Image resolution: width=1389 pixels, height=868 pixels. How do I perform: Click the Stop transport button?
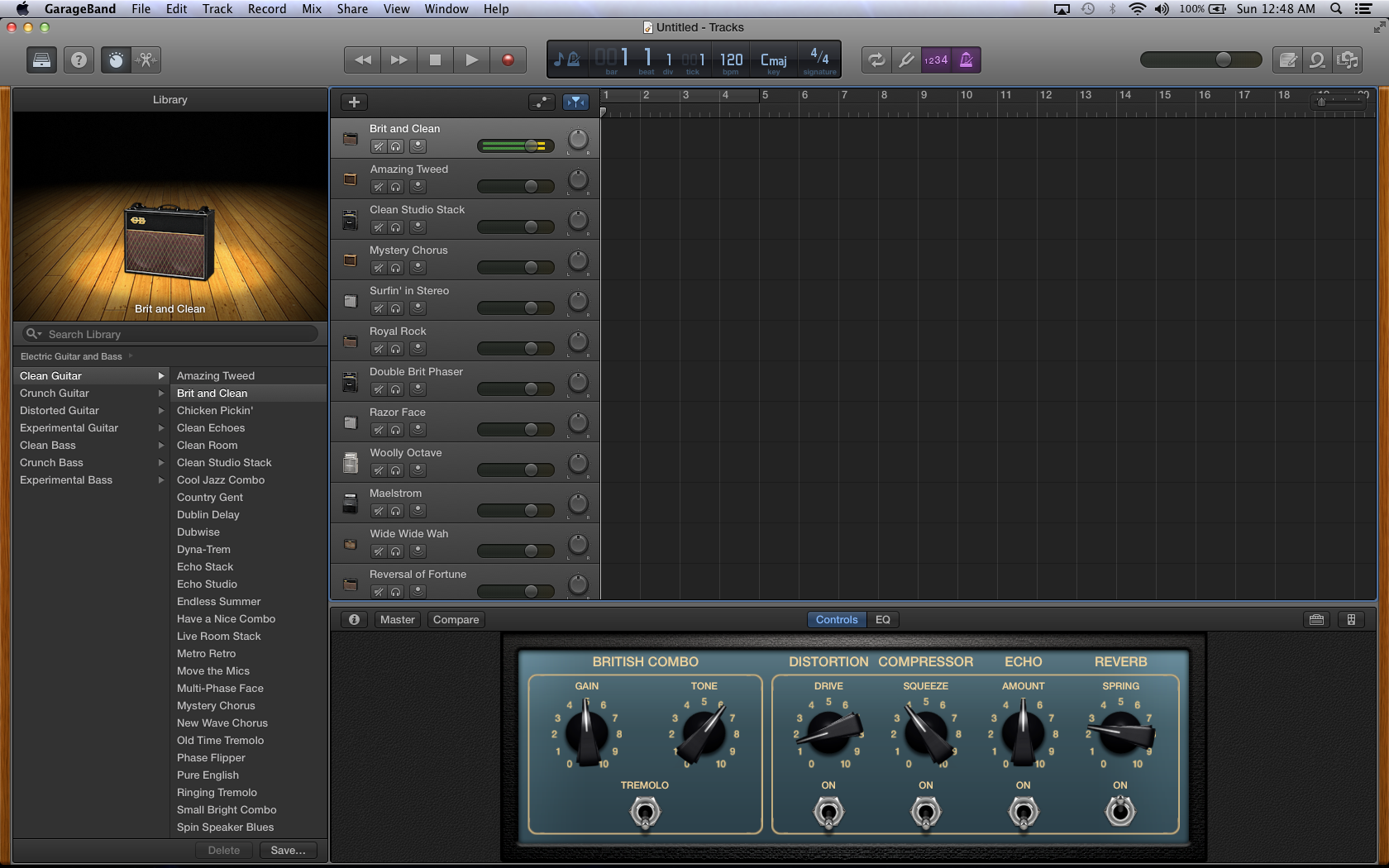(435, 60)
